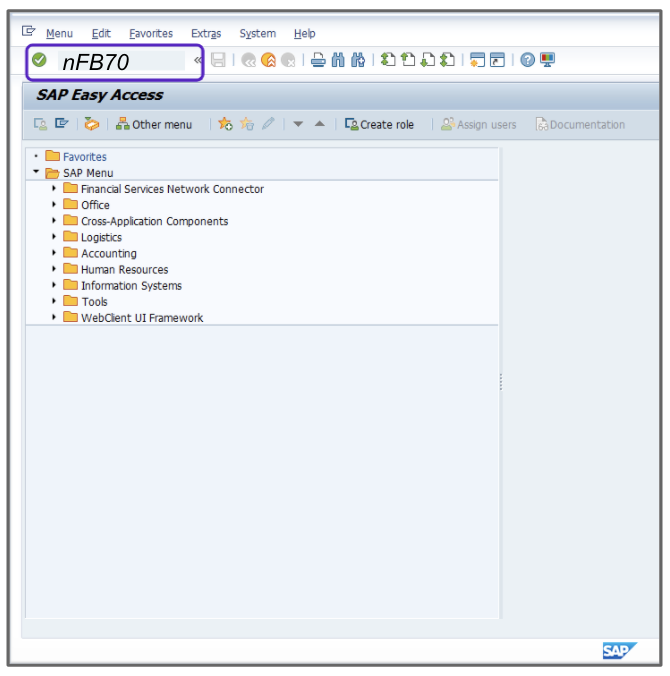
Task: Open the System menu
Action: [x=257, y=33]
